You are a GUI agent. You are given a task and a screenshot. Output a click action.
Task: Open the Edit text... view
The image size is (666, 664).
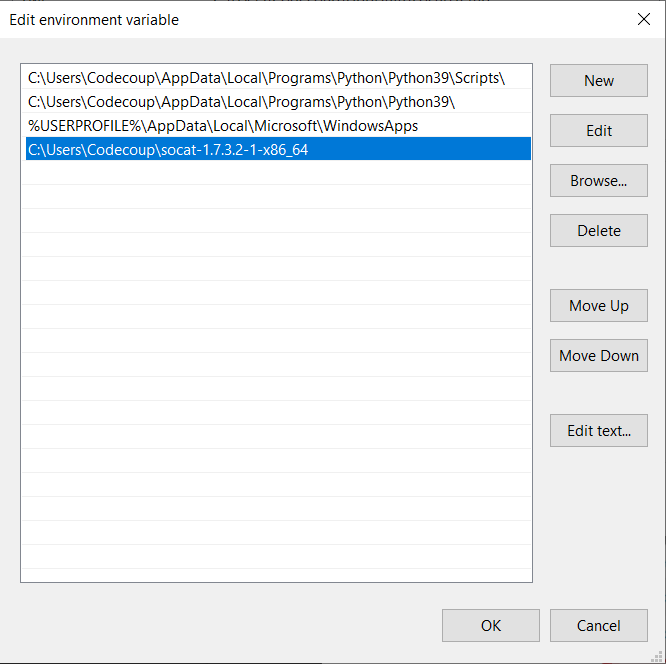tap(598, 431)
